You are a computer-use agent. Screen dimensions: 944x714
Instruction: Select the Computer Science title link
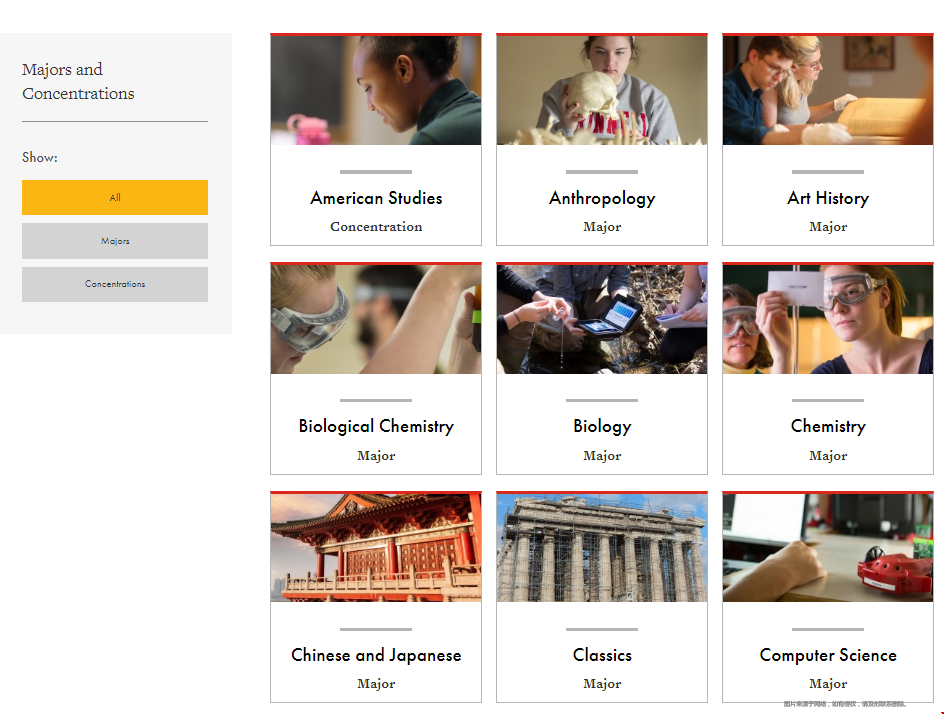(828, 656)
